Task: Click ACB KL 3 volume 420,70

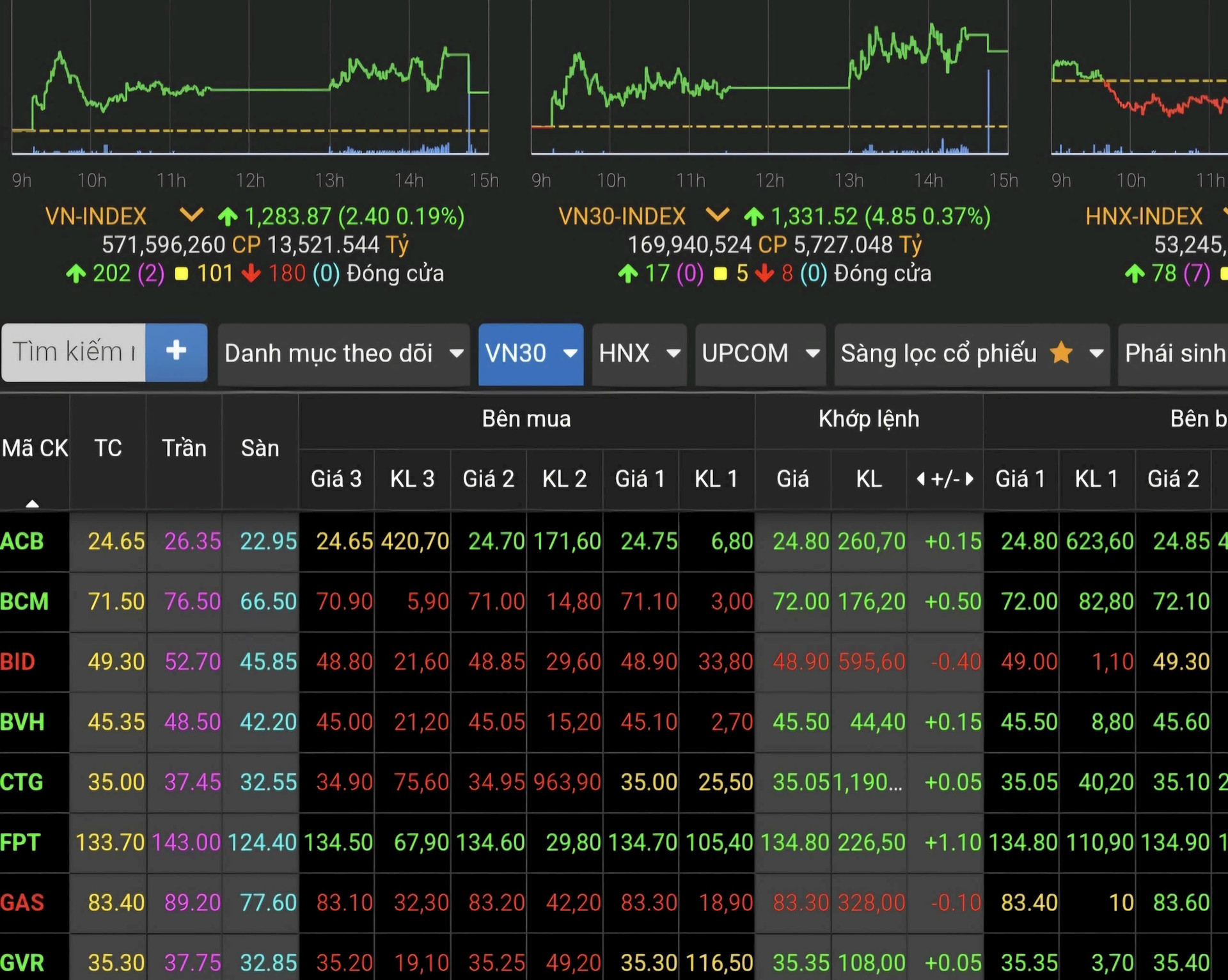Action: (x=415, y=541)
